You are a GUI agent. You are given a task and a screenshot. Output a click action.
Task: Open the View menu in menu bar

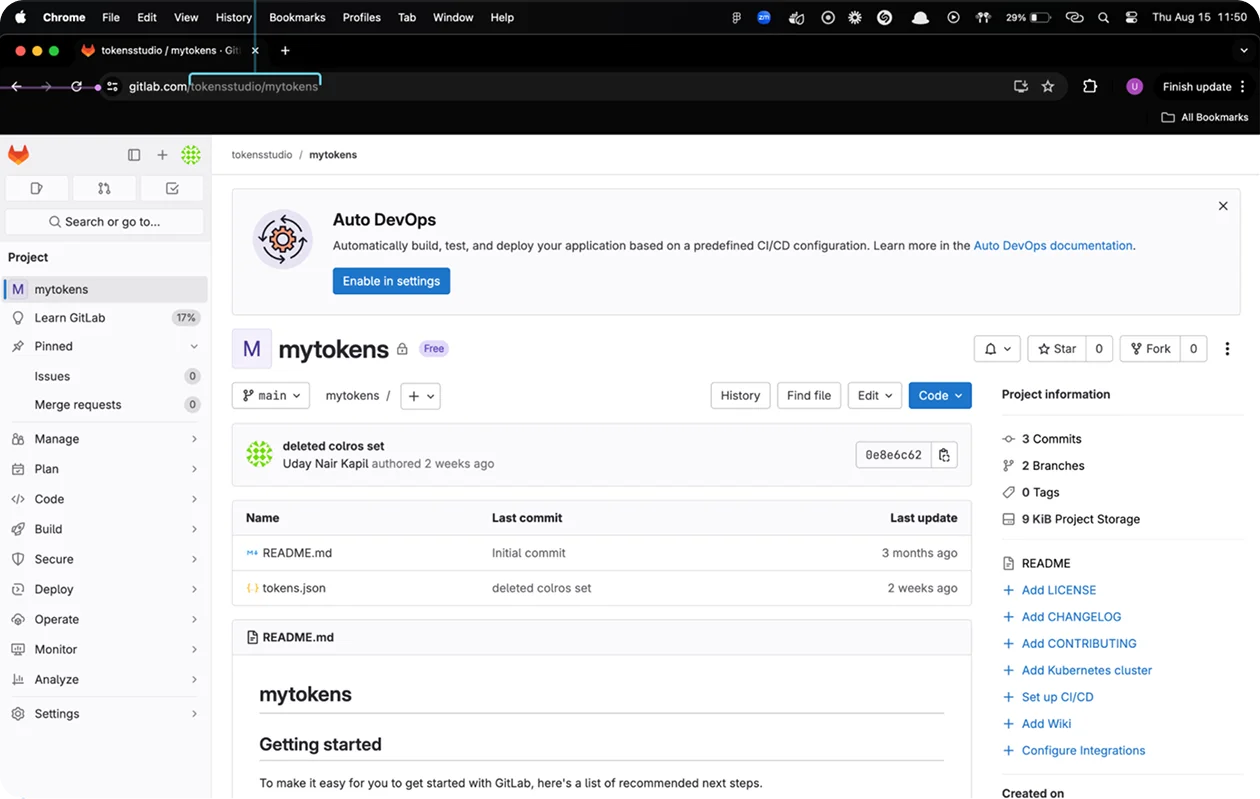186,17
